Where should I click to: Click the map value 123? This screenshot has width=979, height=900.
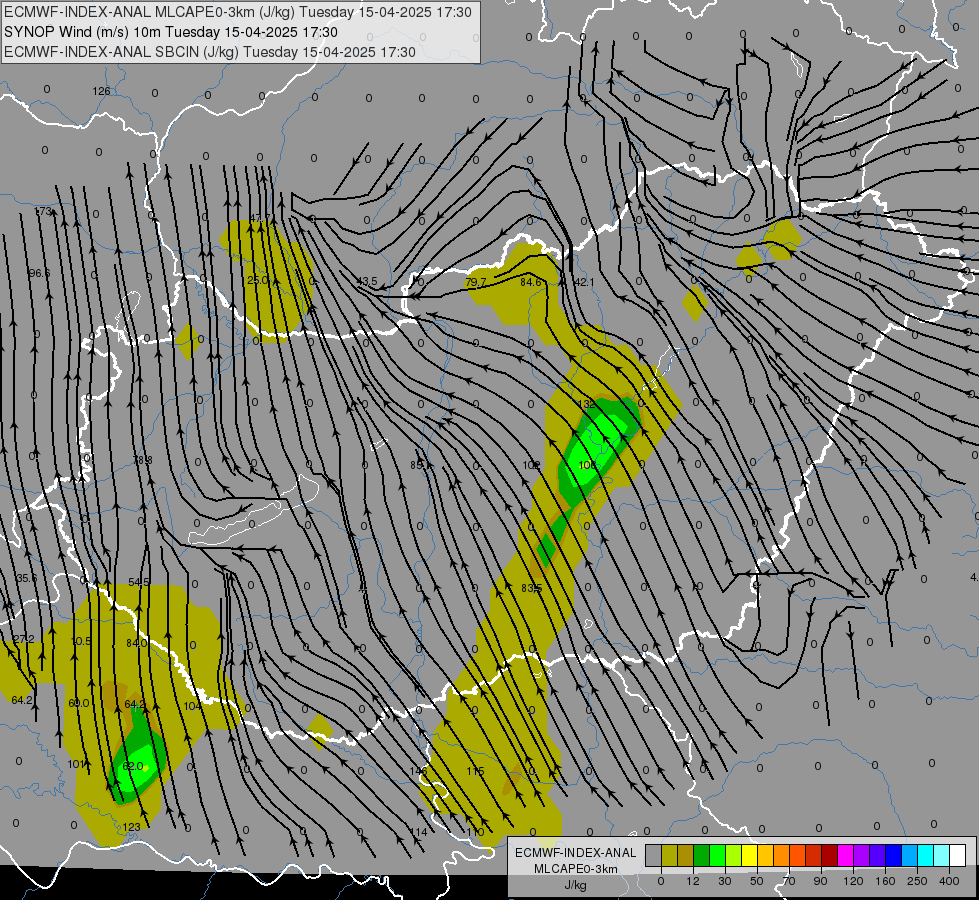131,827
